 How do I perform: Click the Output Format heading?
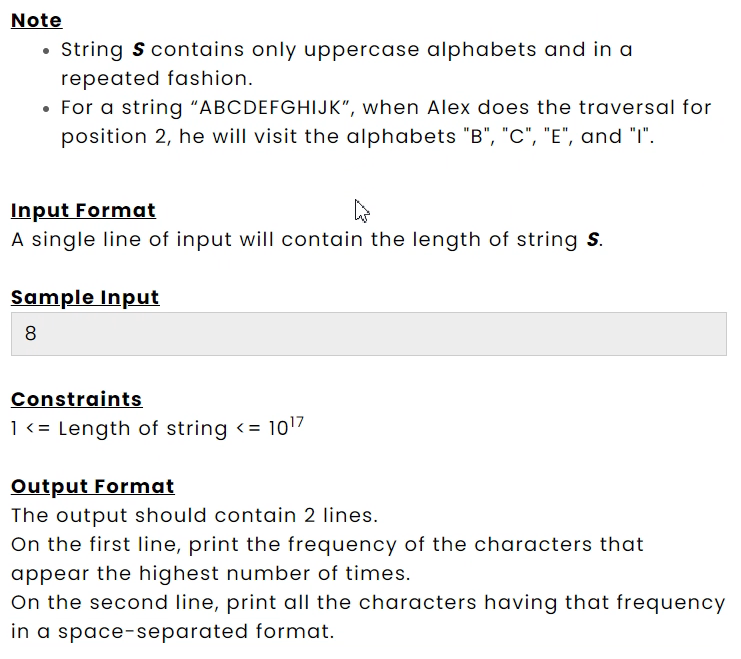(93, 486)
